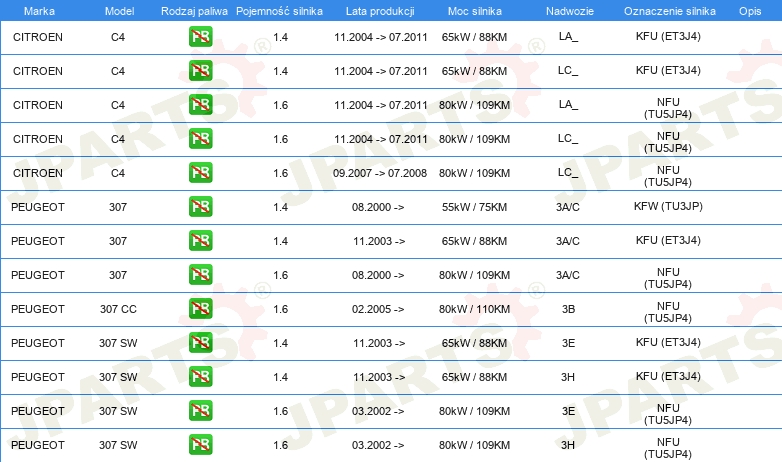782x462 pixels.
Task: Click the Pojemność silnika column header
Action: pos(279,11)
